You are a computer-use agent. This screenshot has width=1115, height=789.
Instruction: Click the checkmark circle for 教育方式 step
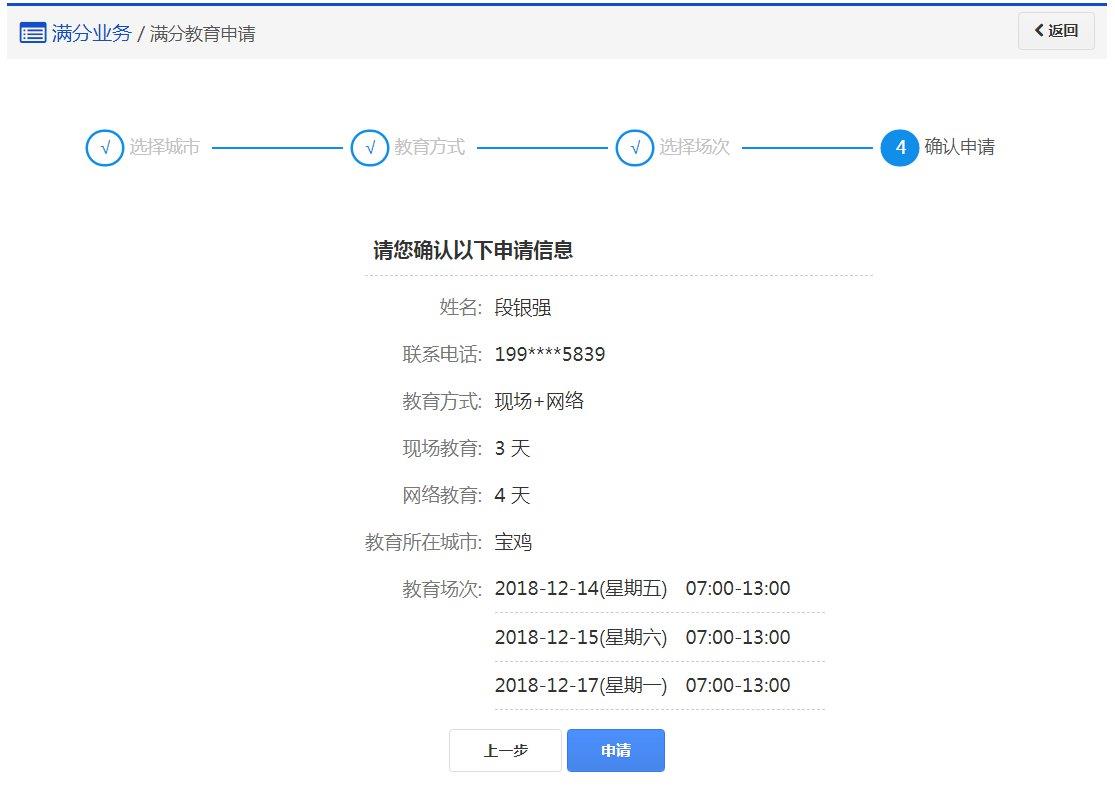370,148
